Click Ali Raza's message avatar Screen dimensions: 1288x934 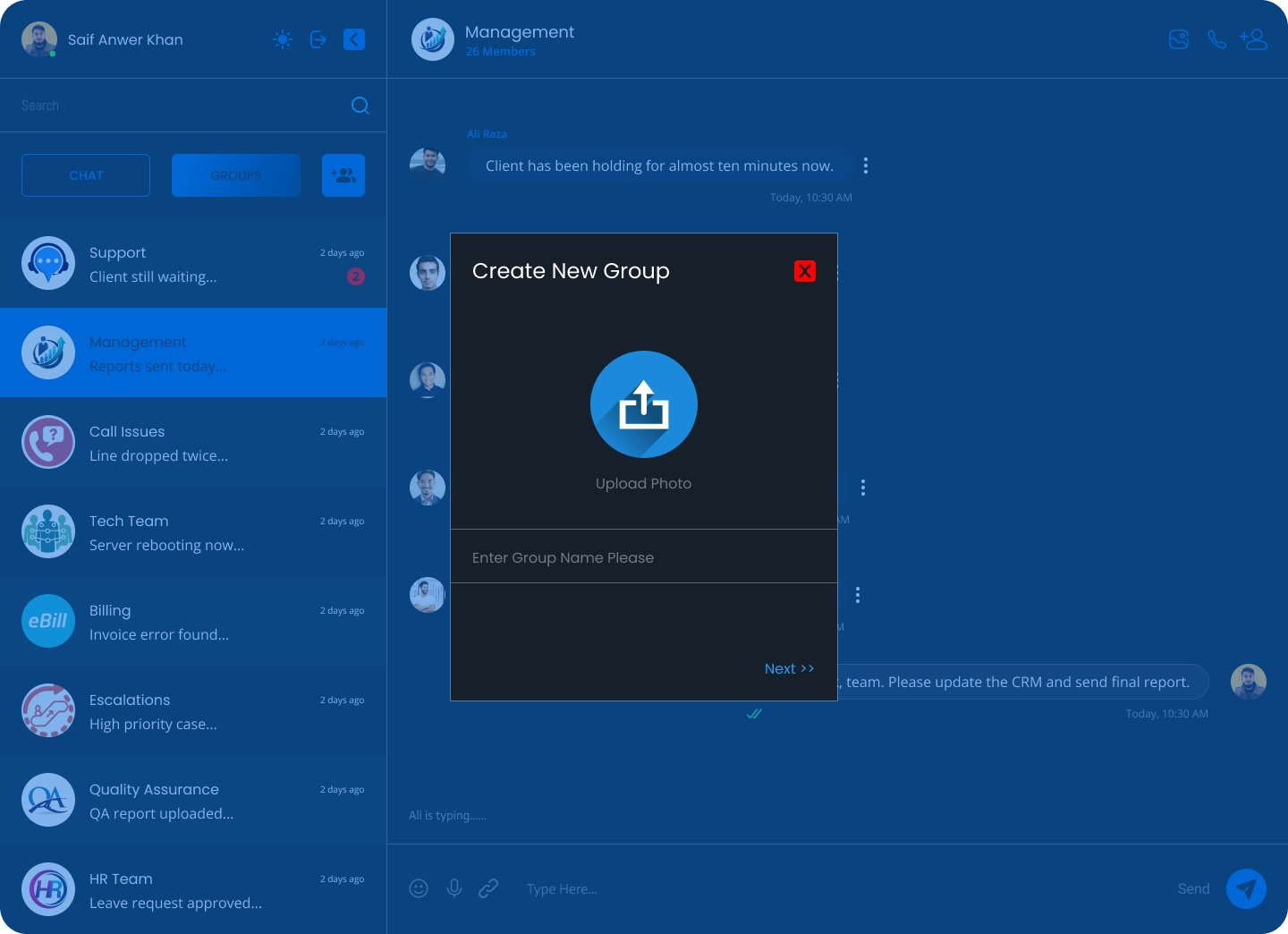(428, 166)
